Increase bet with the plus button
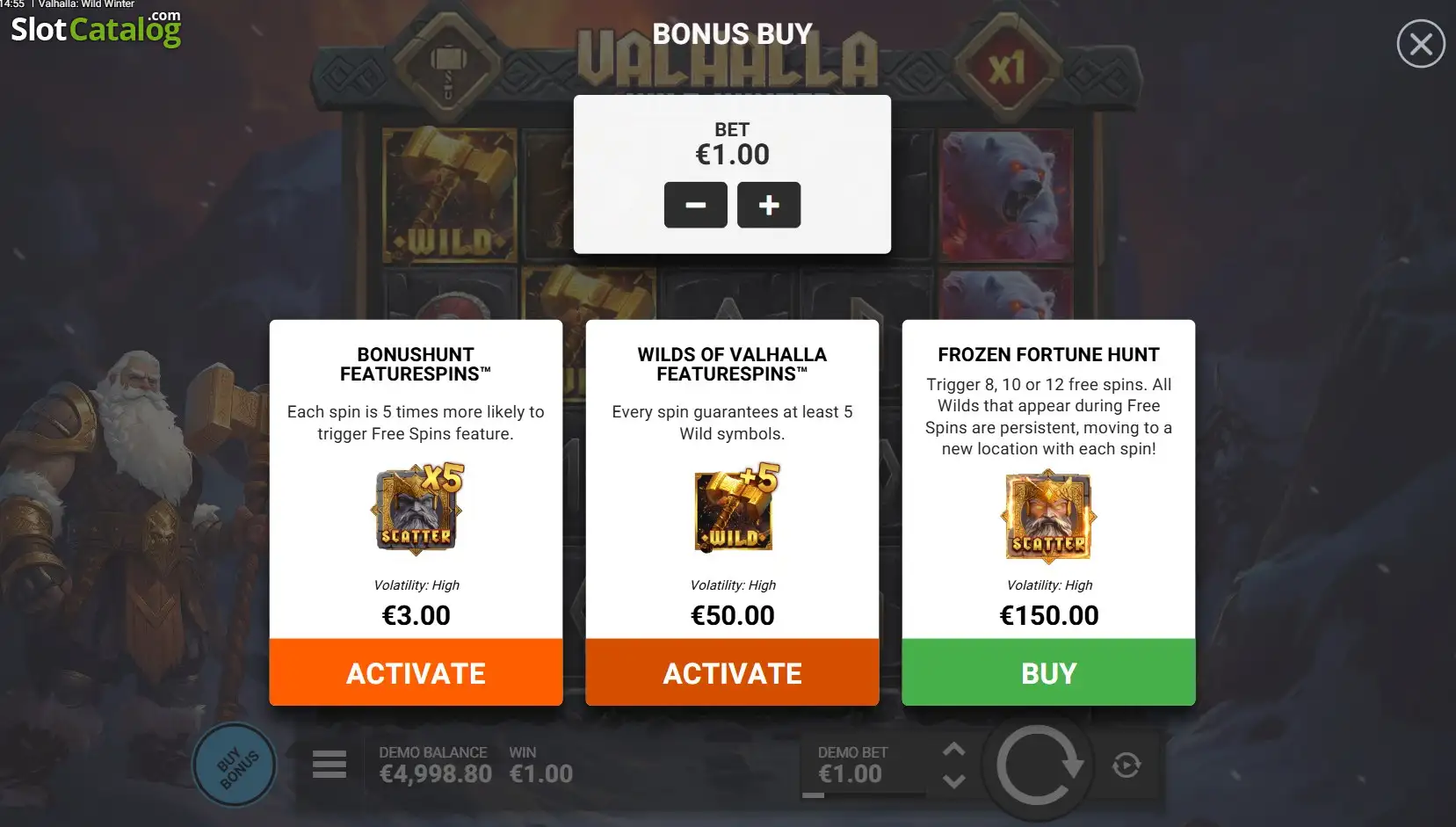Screen dimensions: 1456x827 click(769, 205)
